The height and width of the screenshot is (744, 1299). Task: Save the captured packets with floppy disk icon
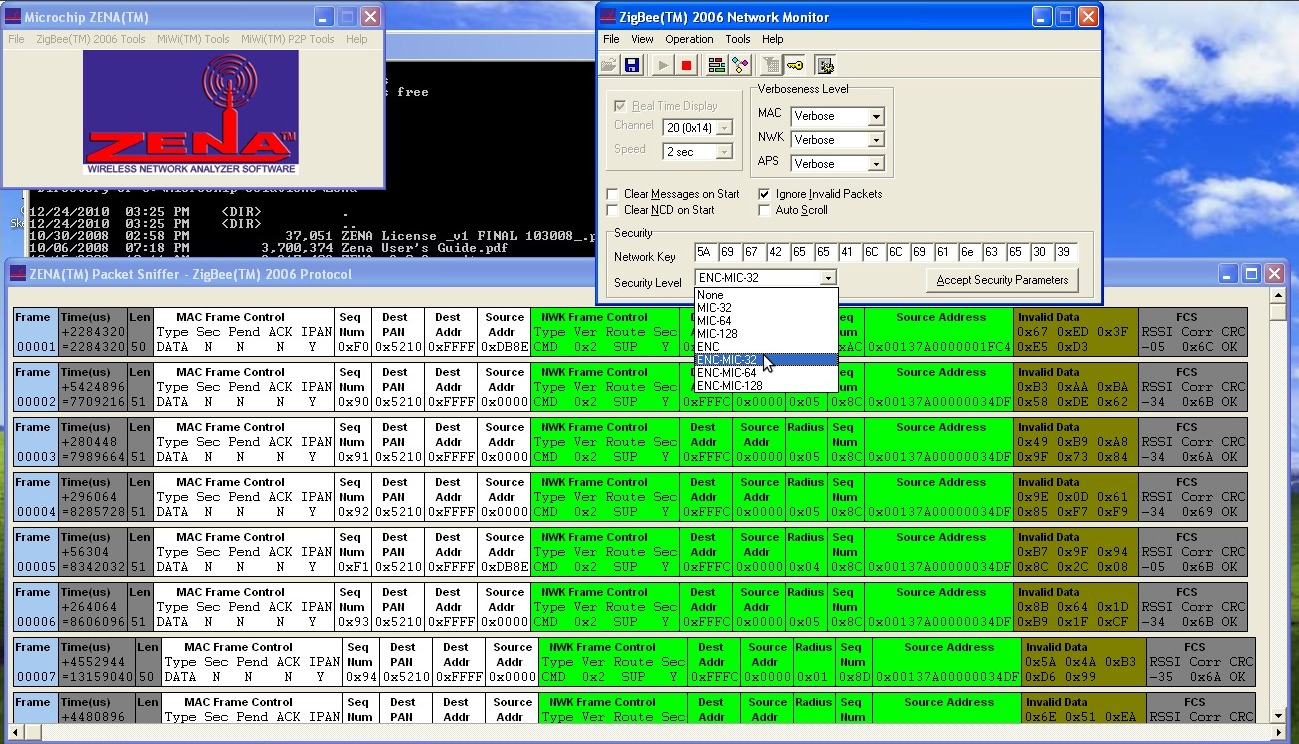(x=632, y=64)
